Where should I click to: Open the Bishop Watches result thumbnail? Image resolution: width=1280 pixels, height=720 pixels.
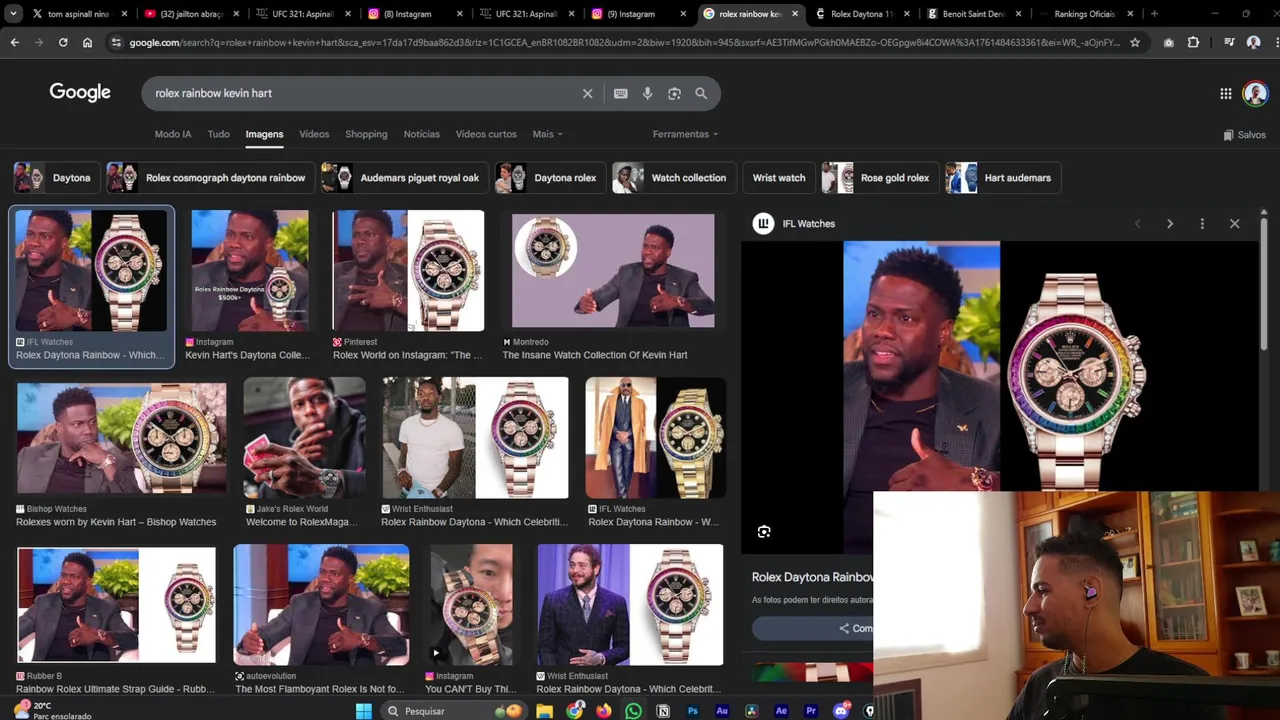(121, 438)
